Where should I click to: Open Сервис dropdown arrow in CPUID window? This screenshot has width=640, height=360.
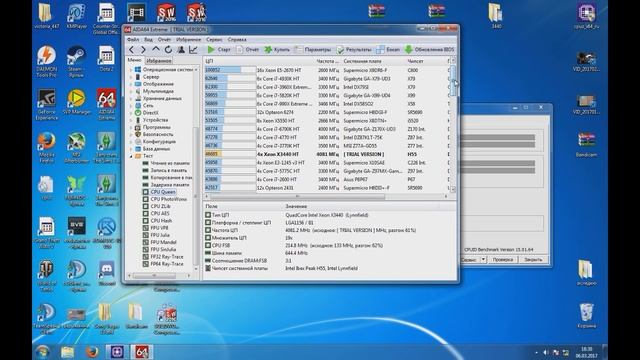[483, 260]
